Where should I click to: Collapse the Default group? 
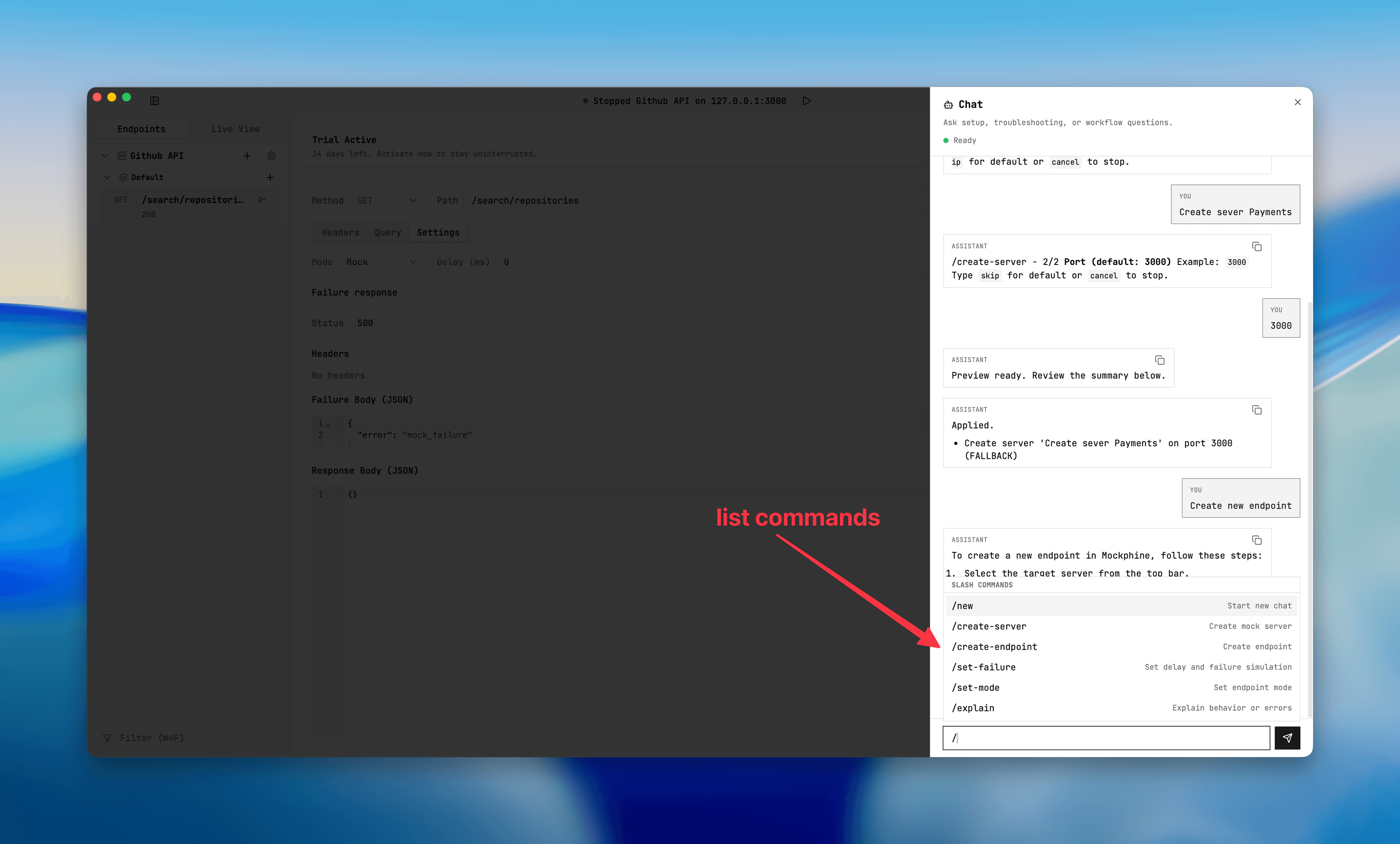click(x=108, y=177)
